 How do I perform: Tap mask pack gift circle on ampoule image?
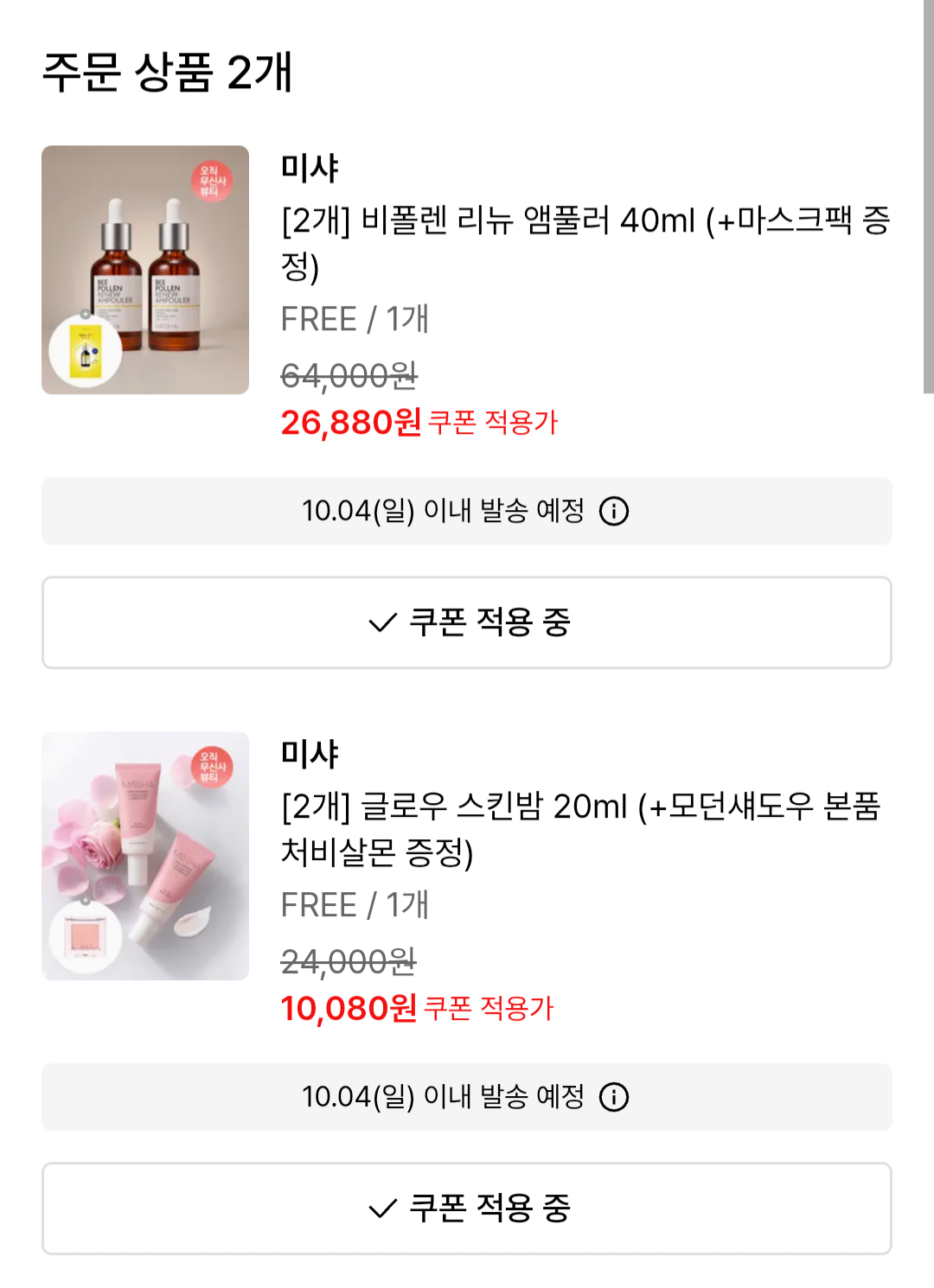pyautogui.click(x=86, y=351)
